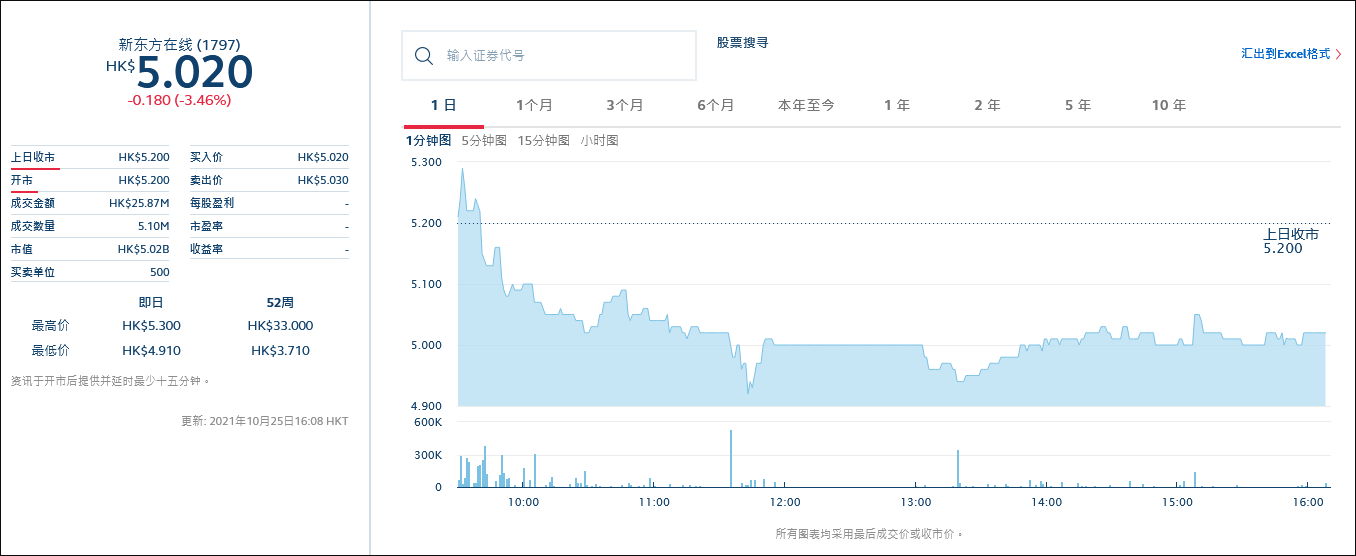The image size is (1356, 556).
Task: Select the 小时图 hourly chart
Action: click(x=600, y=140)
